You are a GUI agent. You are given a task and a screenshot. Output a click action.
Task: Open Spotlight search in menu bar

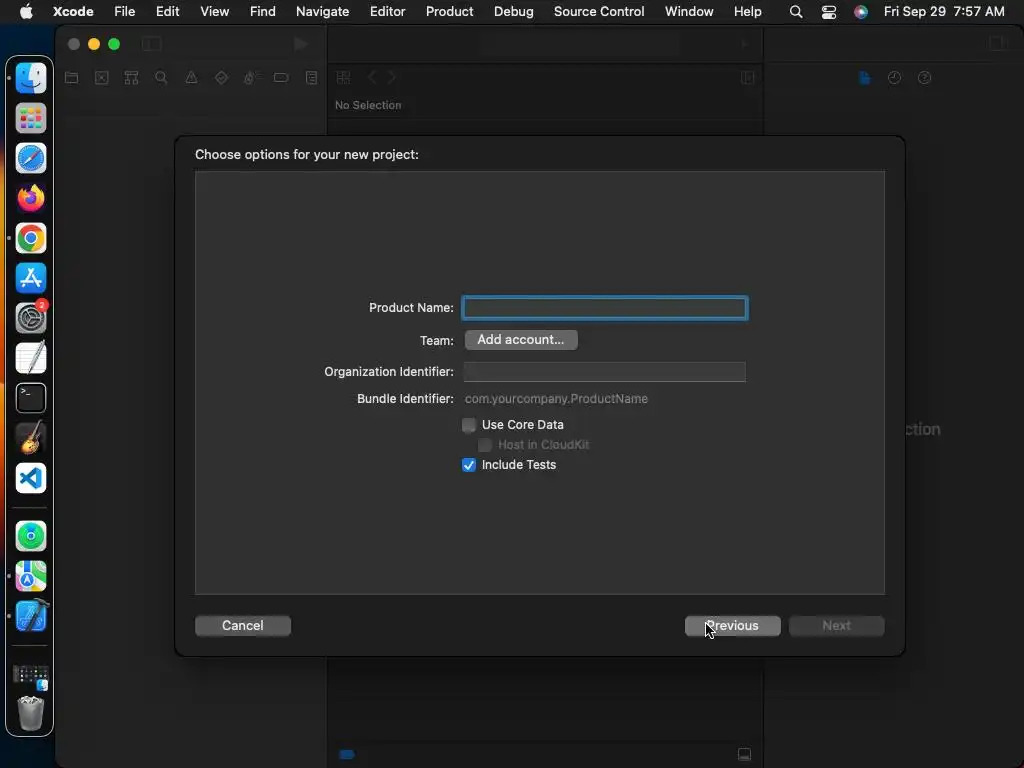[x=795, y=12]
